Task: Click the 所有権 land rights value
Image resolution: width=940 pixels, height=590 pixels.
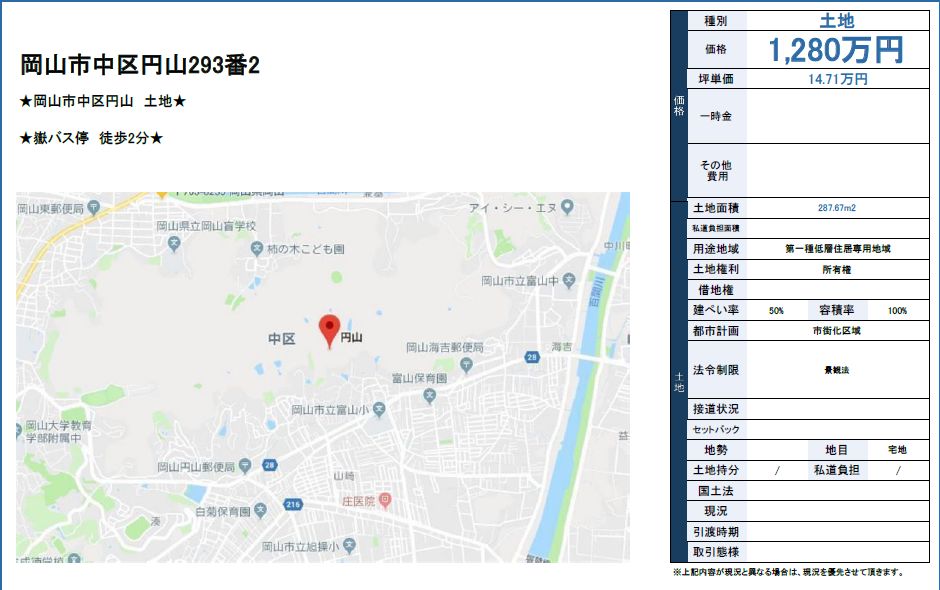Action: 837,270
